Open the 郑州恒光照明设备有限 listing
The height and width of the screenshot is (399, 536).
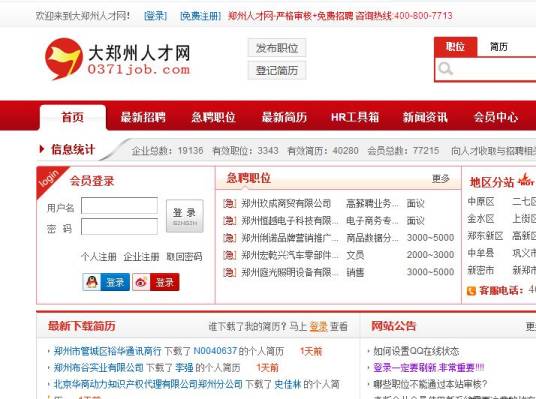point(290,272)
